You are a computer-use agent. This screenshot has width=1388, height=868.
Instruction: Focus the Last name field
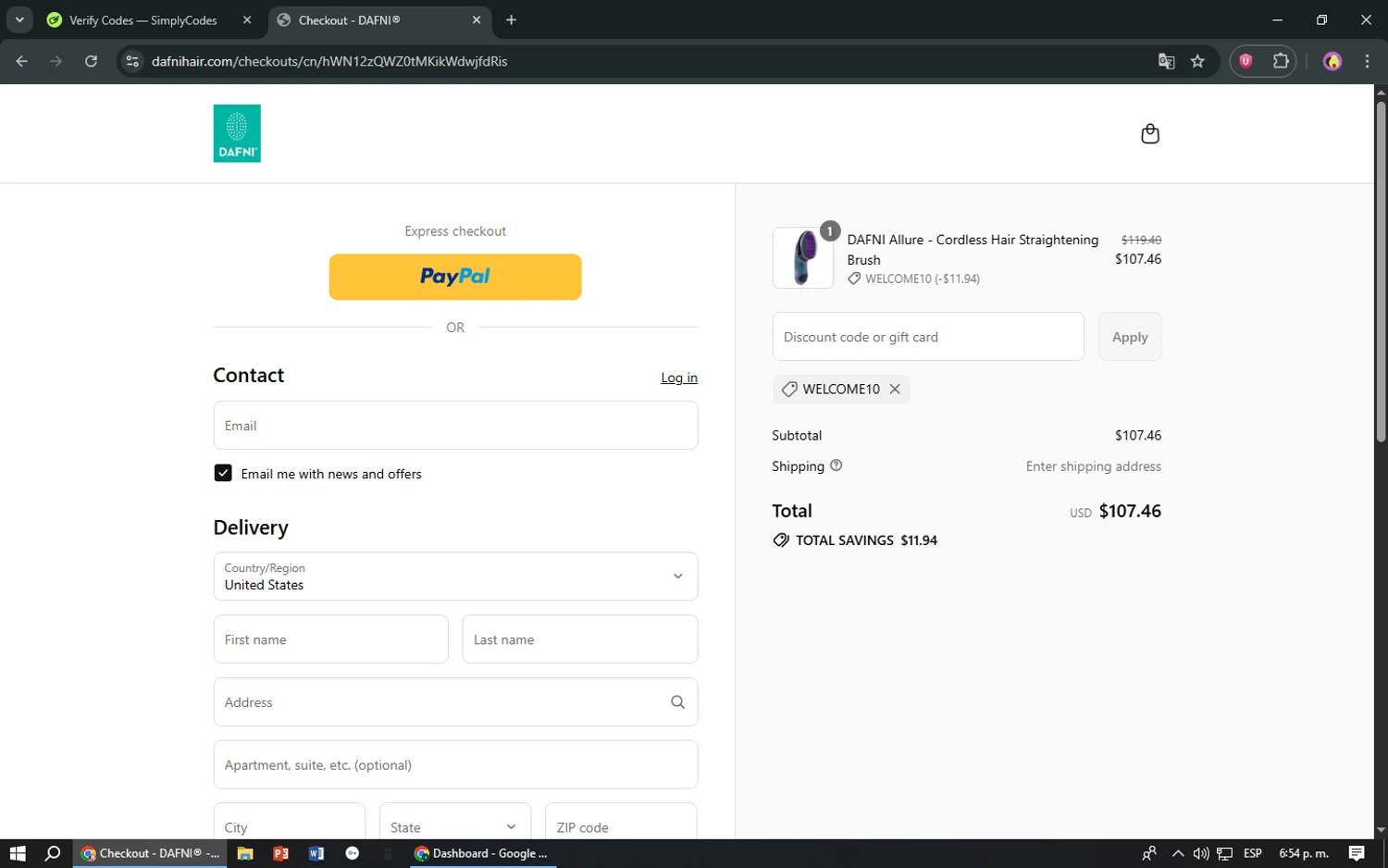pyautogui.click(x=580, y=639)
